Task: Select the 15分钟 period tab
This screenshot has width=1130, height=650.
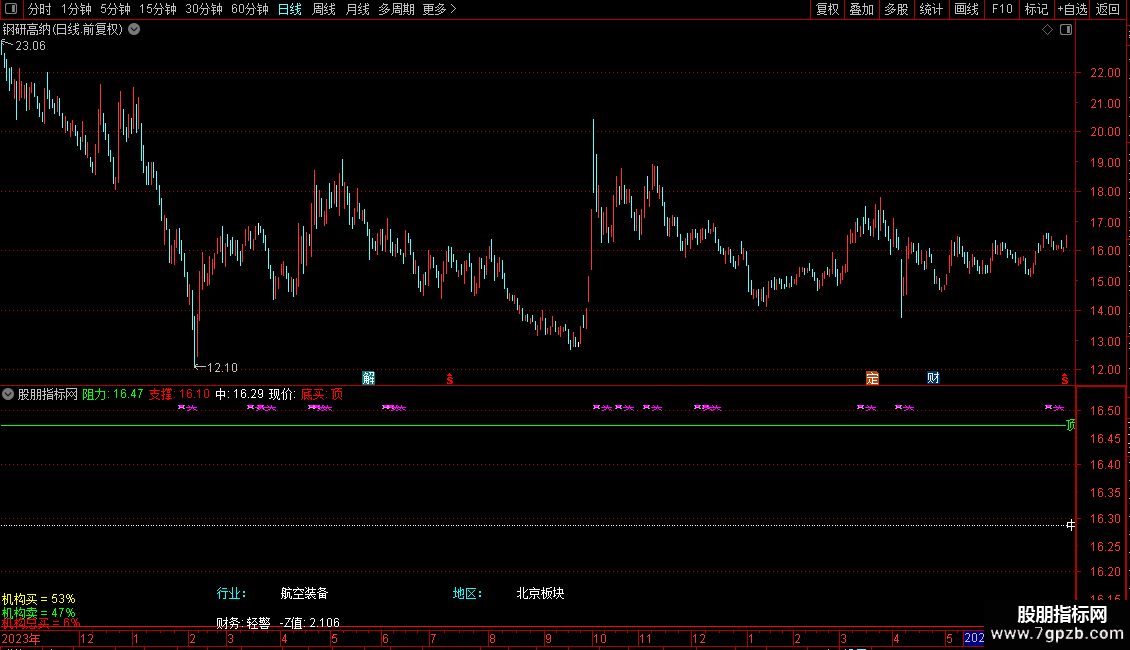Action: click(157, 9)
